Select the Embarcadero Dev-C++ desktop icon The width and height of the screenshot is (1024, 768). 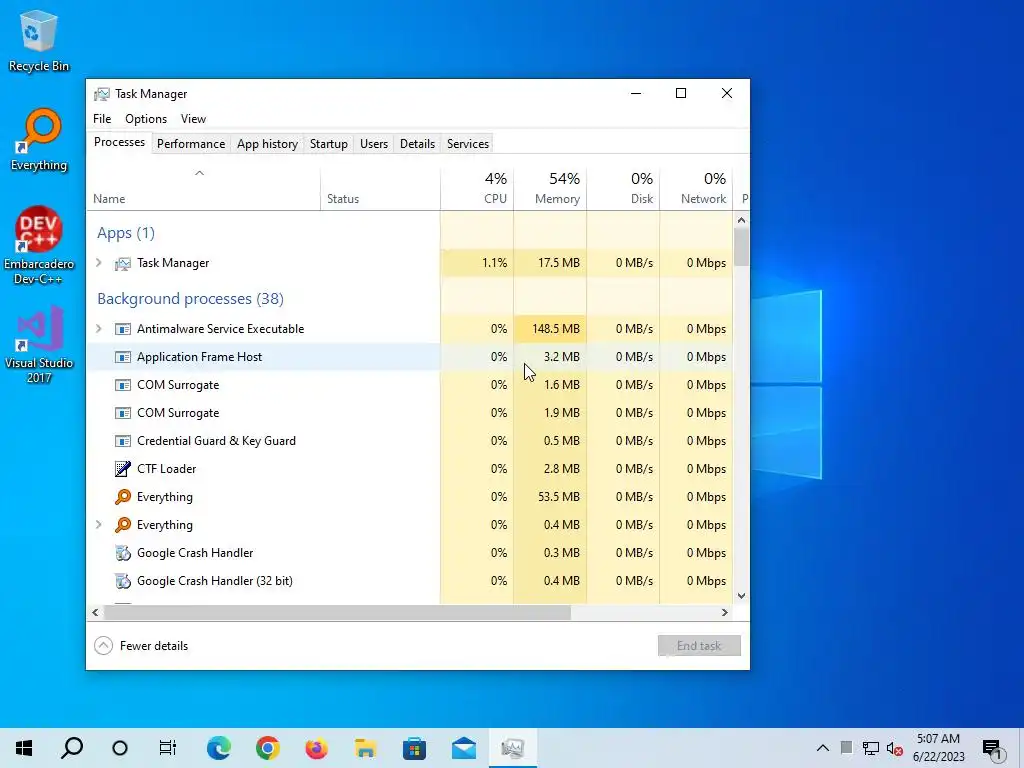click(x=39, y=245)
